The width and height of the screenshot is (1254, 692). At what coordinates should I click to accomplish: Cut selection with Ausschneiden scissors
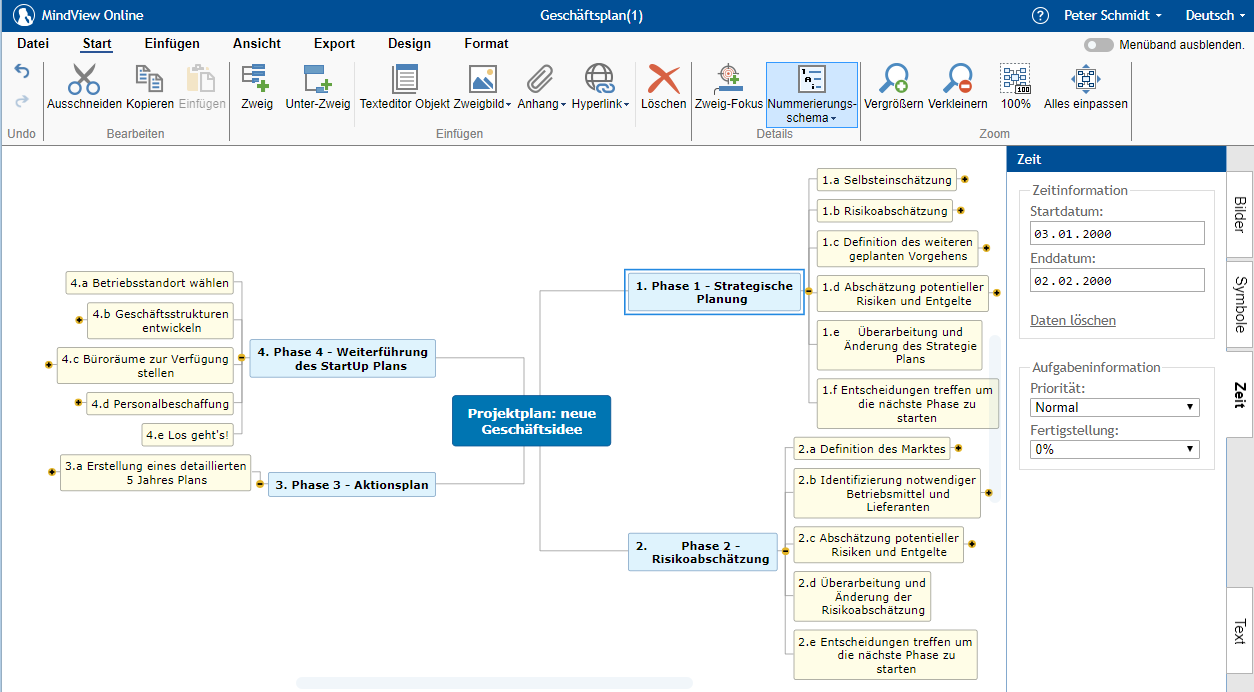click(x=85, y=79)
